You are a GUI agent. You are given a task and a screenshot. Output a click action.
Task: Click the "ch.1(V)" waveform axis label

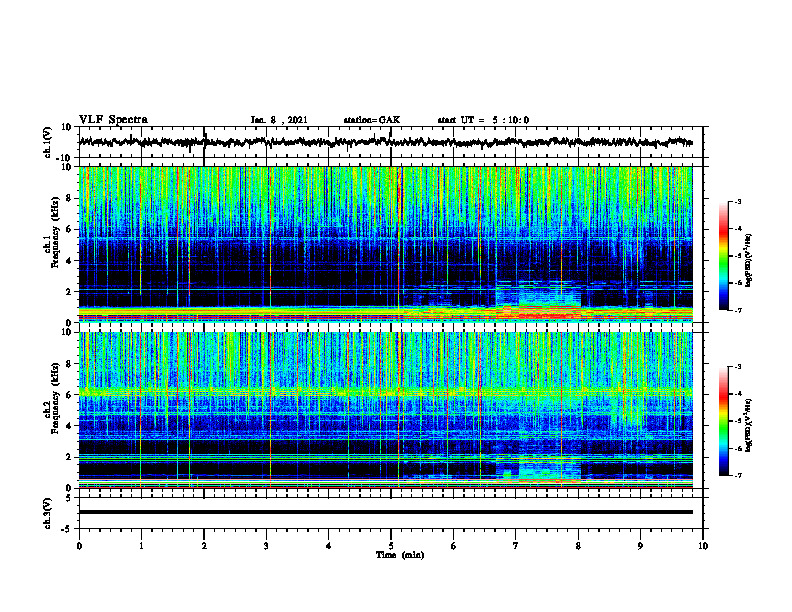pos(48,142)
